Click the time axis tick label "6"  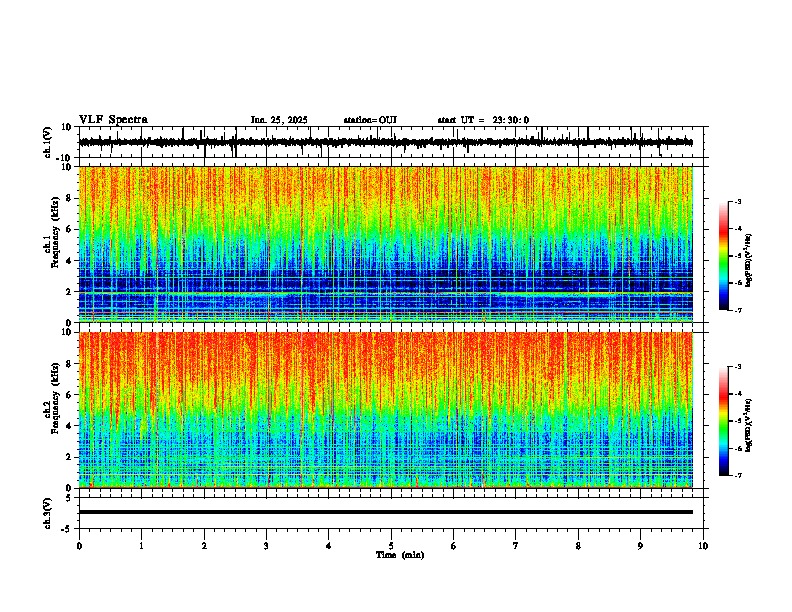(x=453, y=546)
